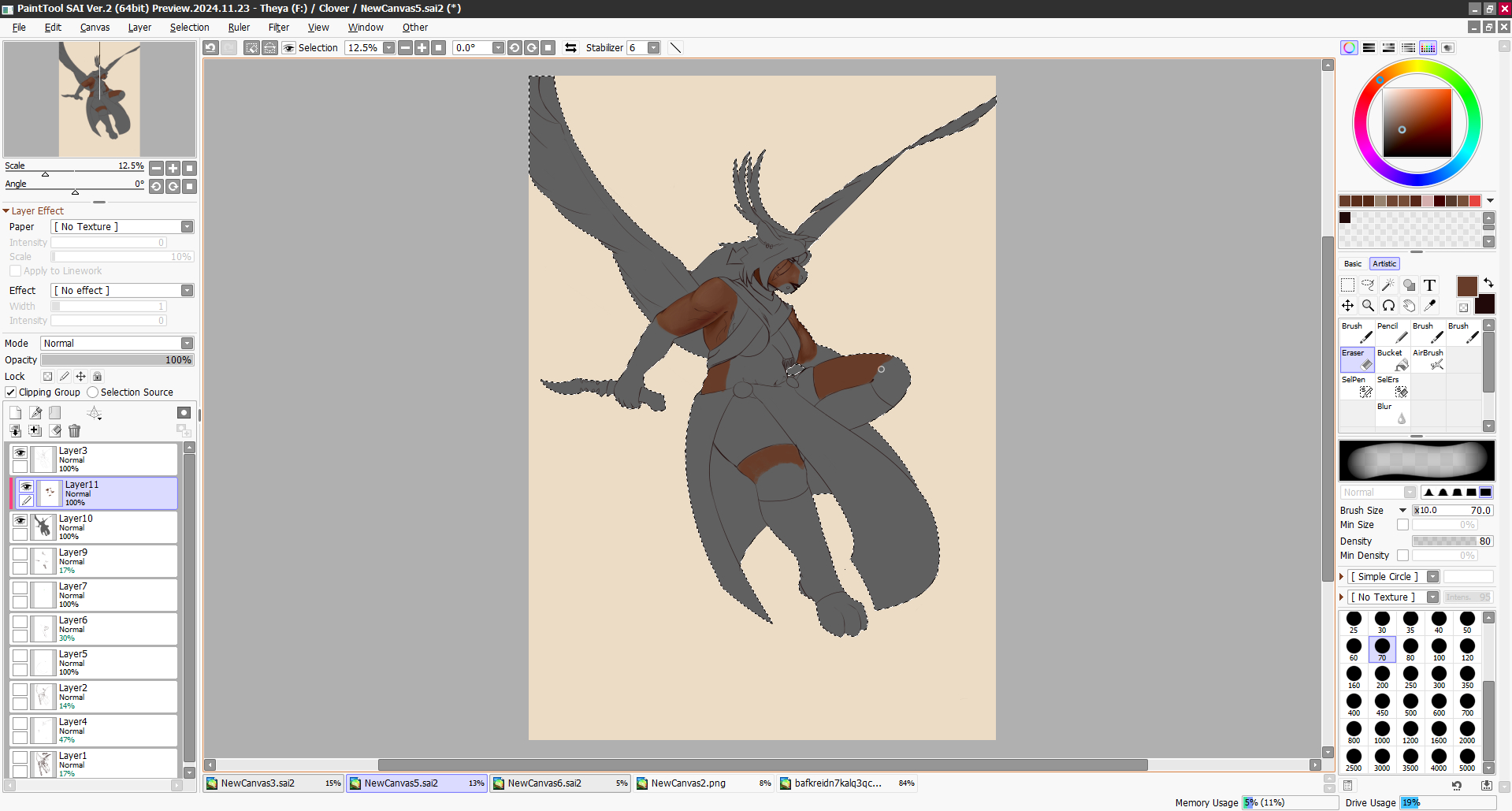Choose the AirBrush tool

[x=1428, y=359]
